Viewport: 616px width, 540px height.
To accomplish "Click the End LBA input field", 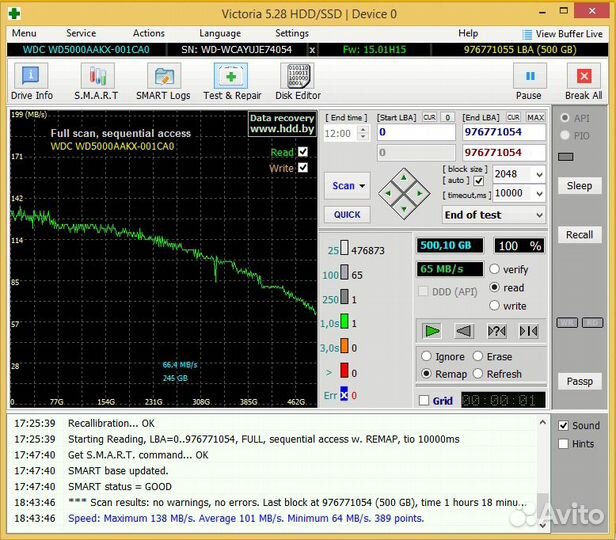I will point(504,132).
